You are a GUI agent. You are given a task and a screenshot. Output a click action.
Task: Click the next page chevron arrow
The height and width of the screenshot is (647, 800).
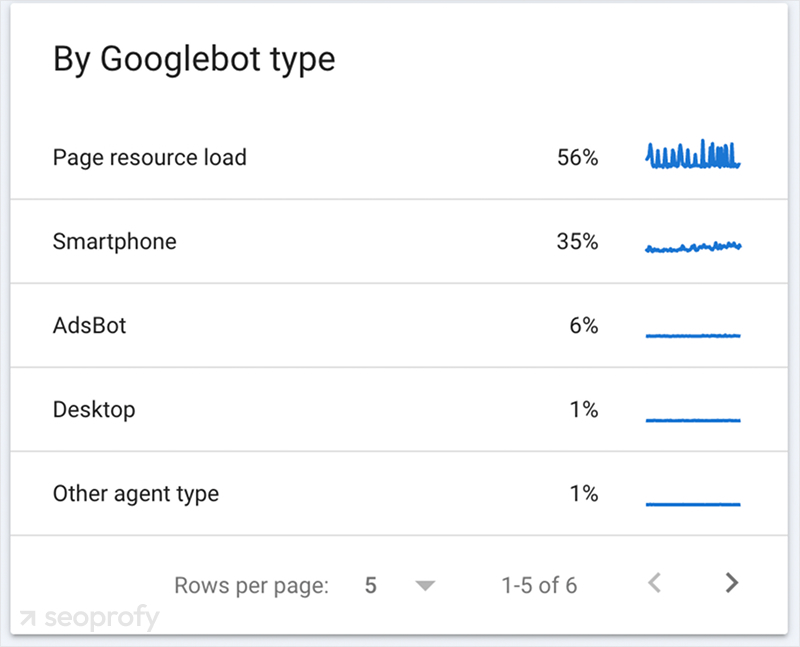(731, 583)
